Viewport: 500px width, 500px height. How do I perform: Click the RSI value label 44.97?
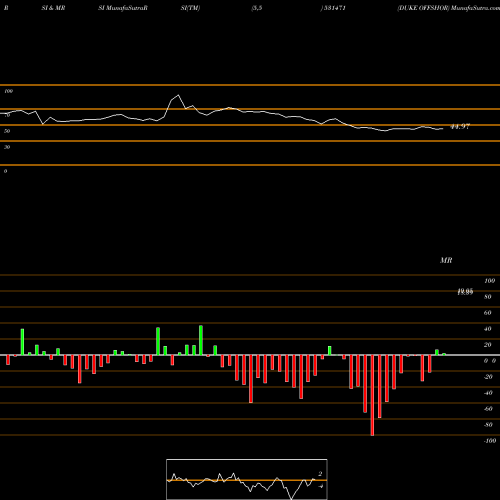pyautogui.click(x=460, y=127)
